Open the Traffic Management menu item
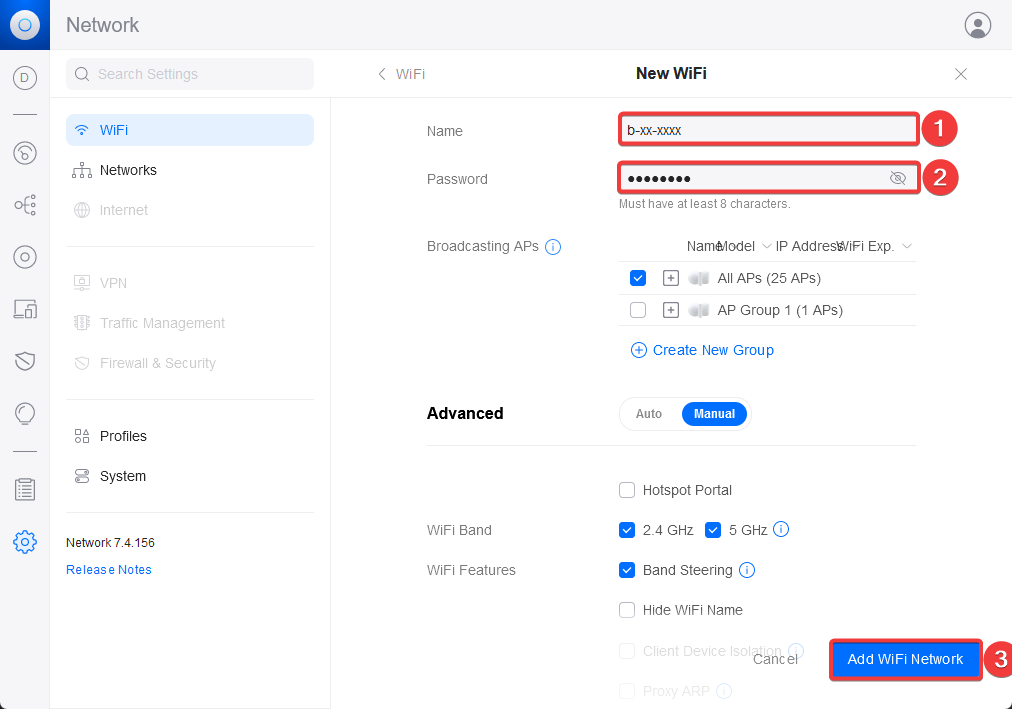Image resolution: width=1012 pixels, height=709 pixels. (190, 323)
